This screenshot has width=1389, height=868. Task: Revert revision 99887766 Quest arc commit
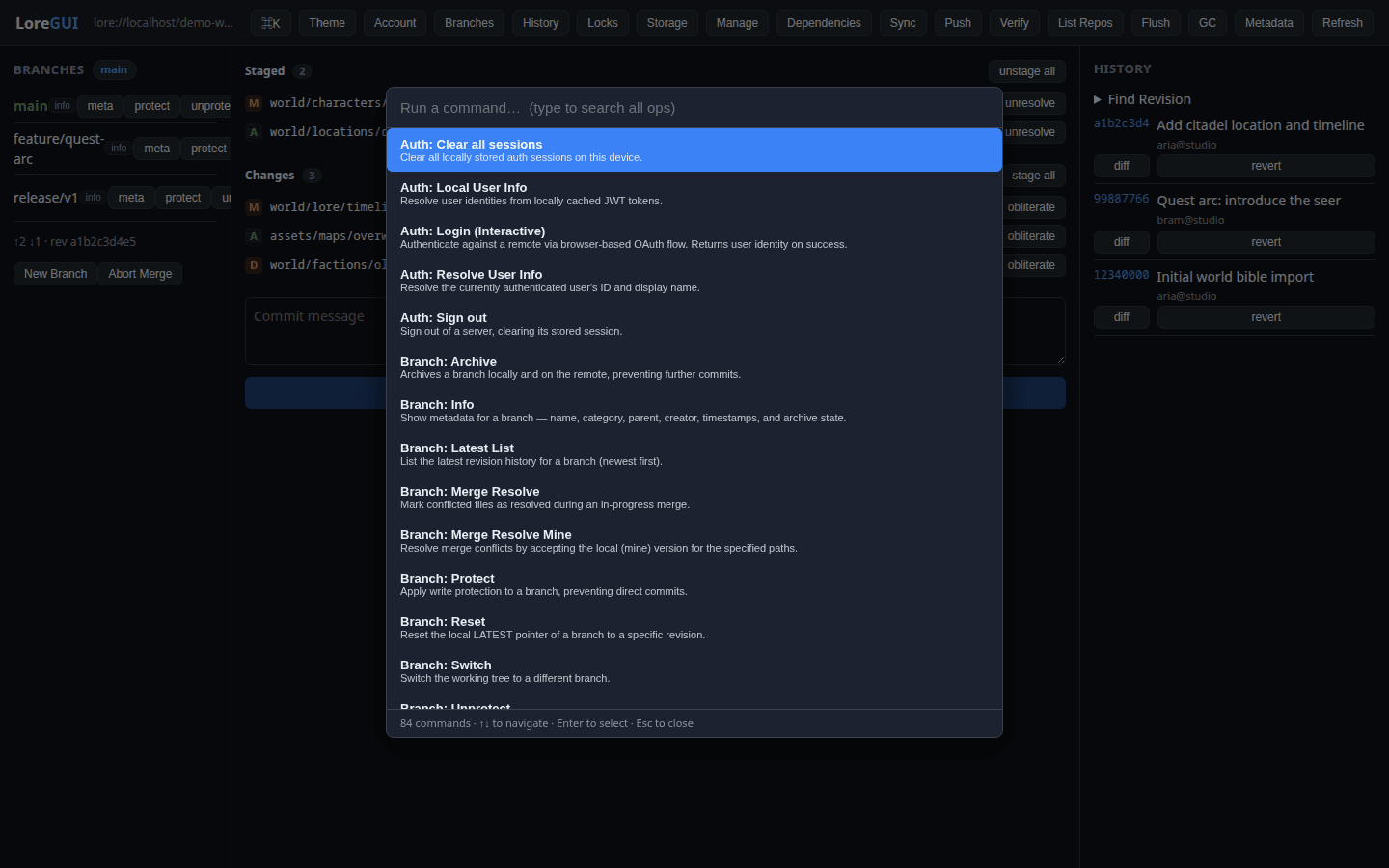(1266, 242)
